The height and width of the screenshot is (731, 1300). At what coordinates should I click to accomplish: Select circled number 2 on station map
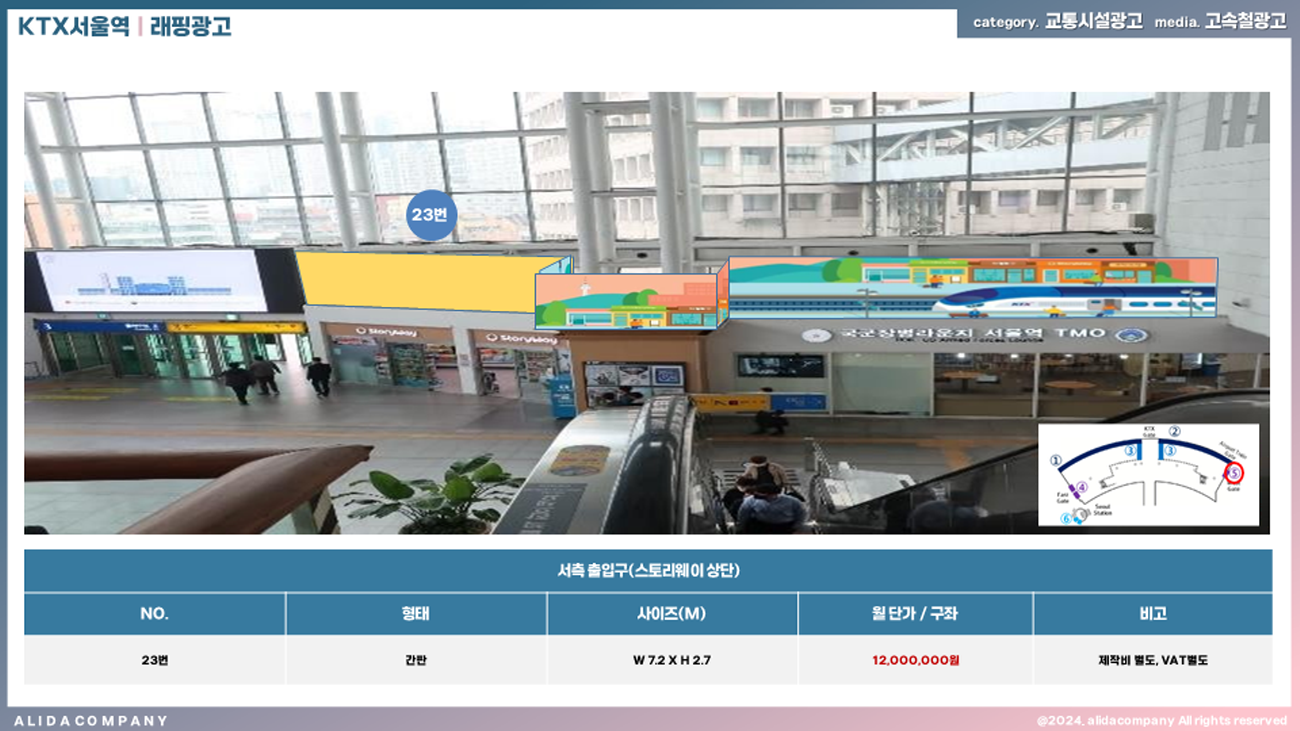click(1175, 432)
